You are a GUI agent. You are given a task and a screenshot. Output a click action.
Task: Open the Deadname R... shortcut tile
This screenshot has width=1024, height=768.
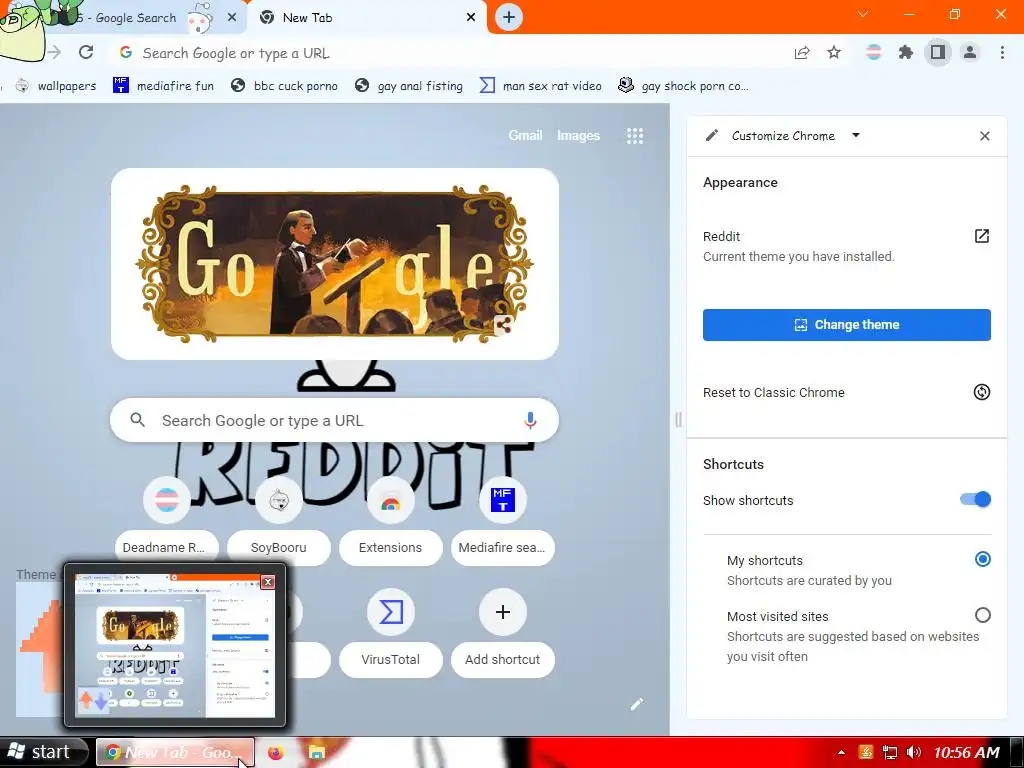pos(167,522)
